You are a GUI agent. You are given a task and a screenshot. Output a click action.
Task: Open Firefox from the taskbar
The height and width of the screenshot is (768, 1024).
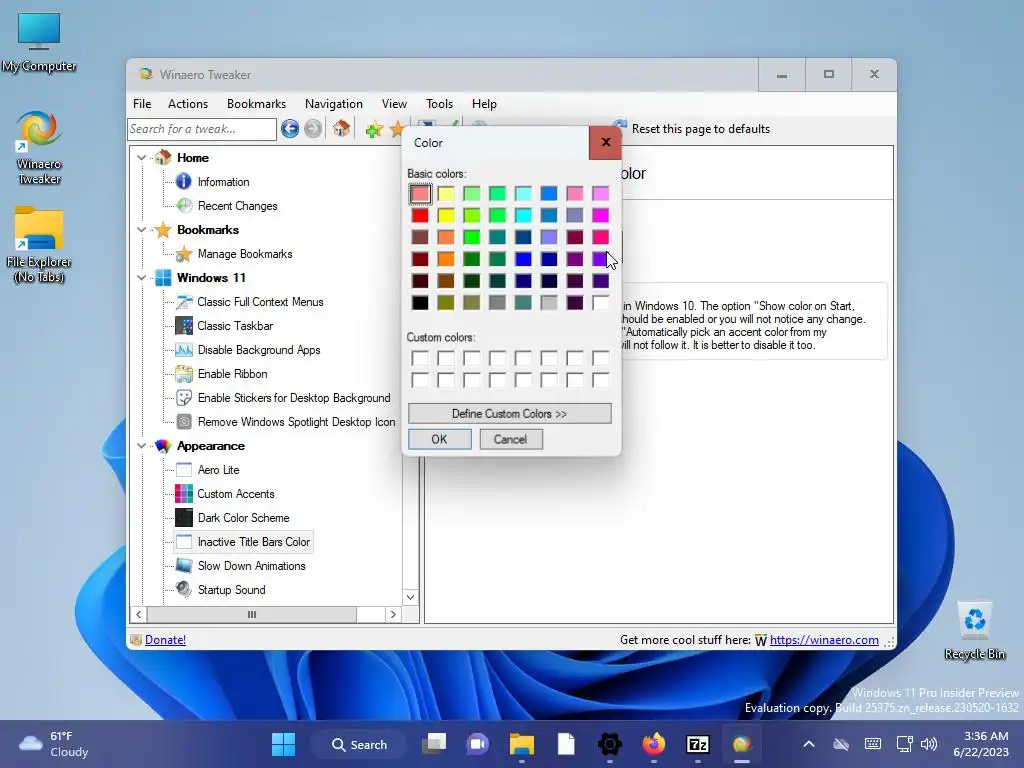pos(654,744)
